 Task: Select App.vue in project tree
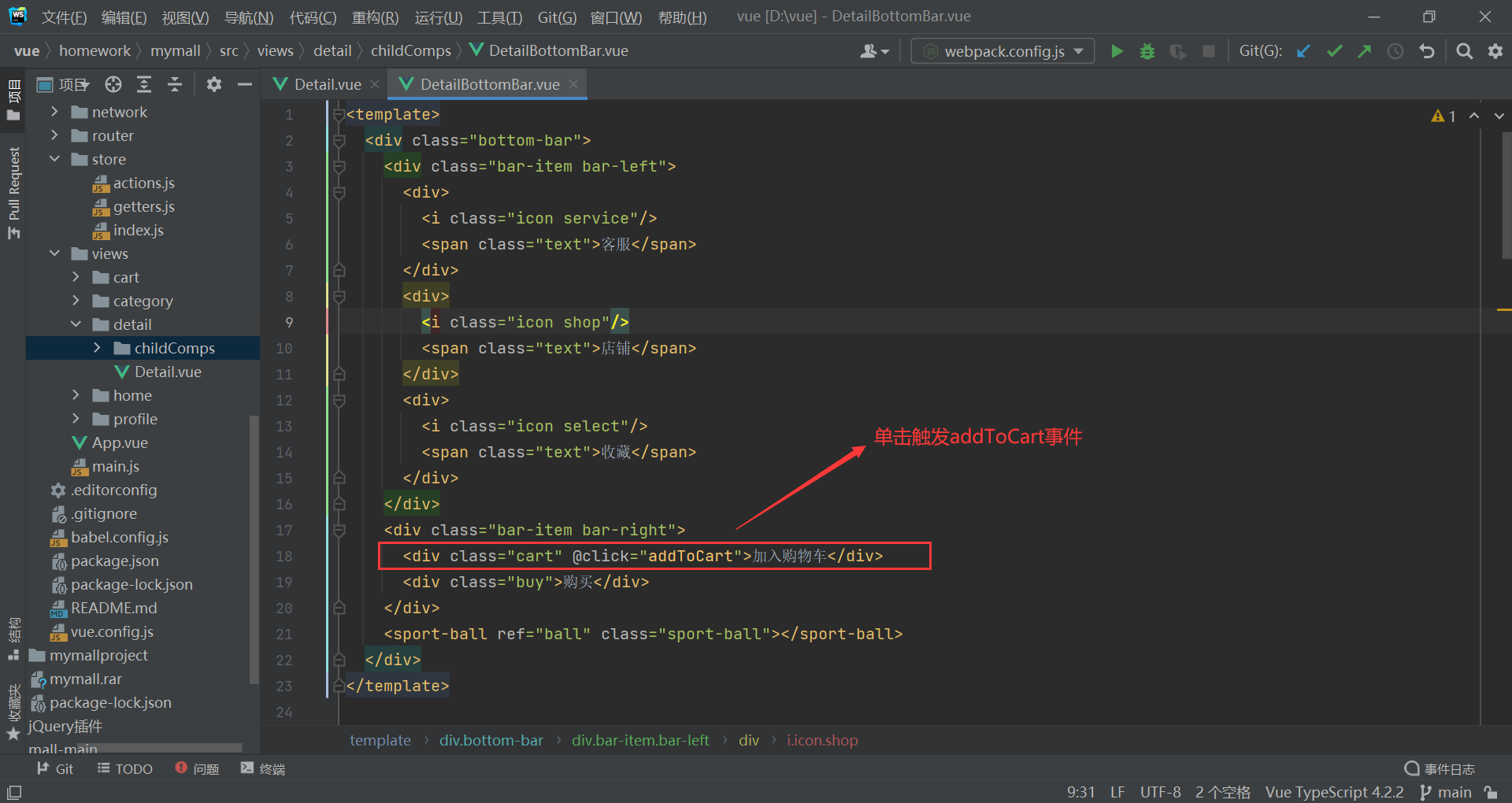click(x=119, y=442)
